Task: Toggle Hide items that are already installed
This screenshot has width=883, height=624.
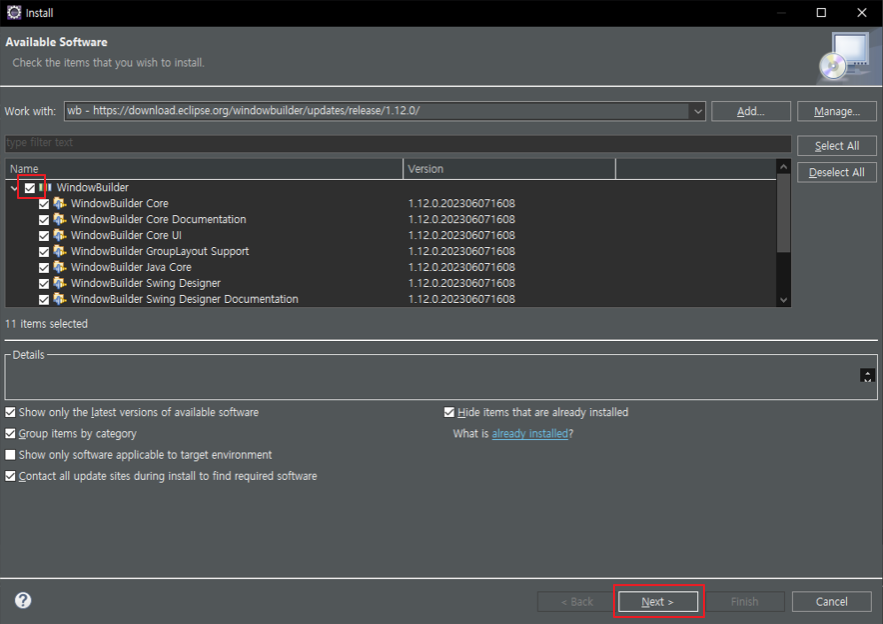Action: pos(449,412)
